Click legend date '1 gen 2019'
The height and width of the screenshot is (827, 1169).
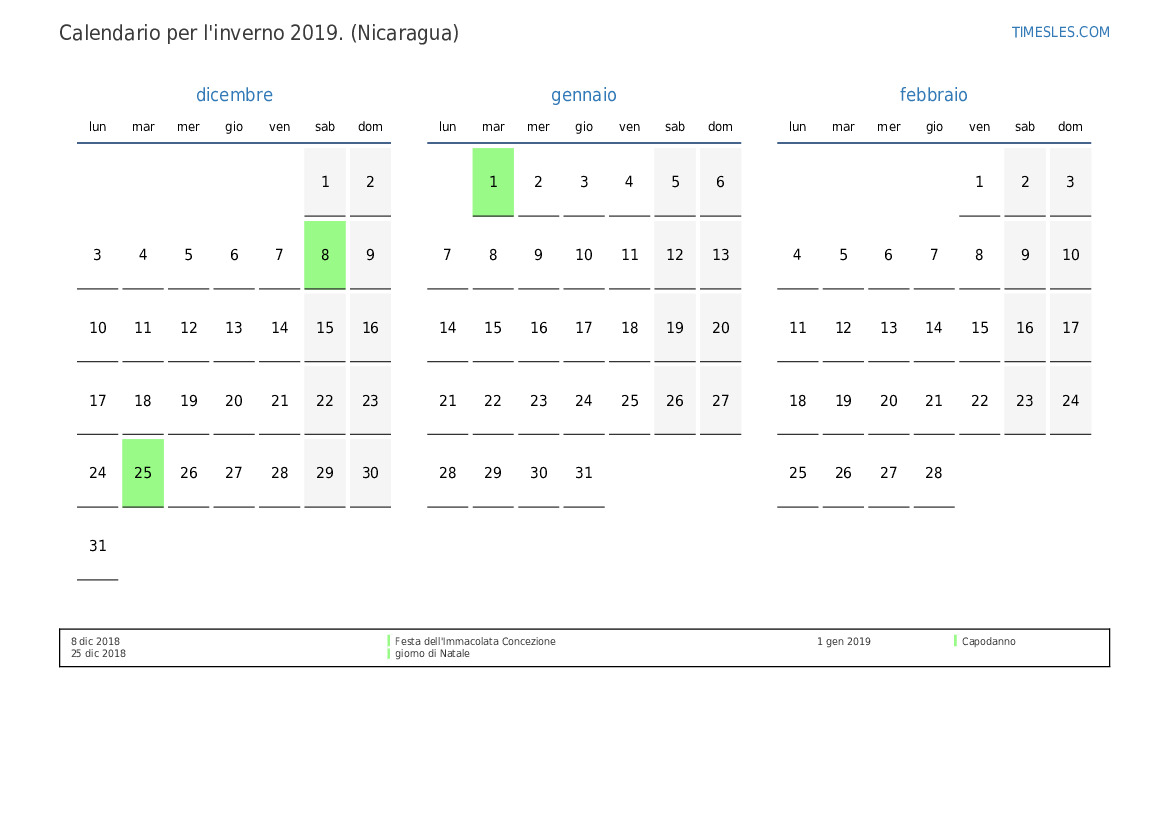pos(844,641)
